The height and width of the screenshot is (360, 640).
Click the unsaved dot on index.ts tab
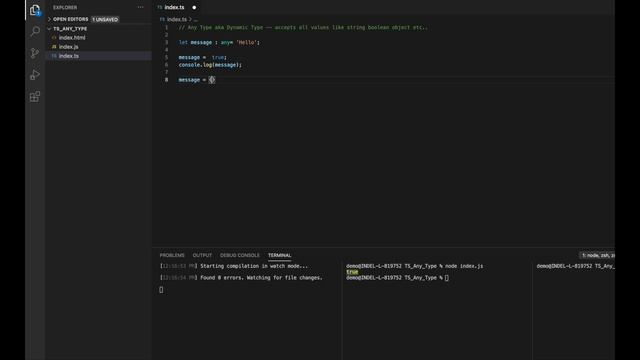[x=194, y=7]
